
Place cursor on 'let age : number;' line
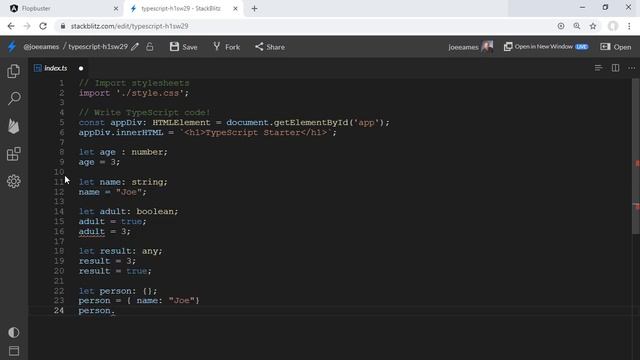click(123, 152)
